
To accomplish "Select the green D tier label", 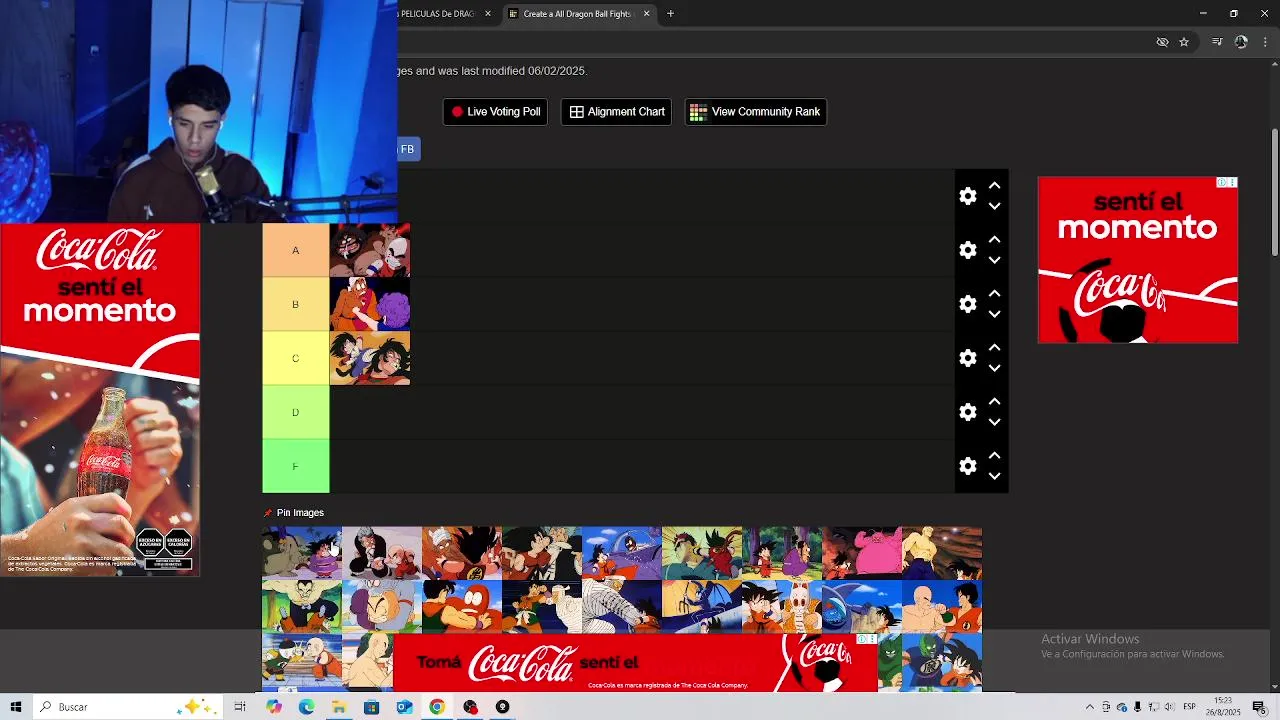I will pyautogui.click(x=295, y=412).
